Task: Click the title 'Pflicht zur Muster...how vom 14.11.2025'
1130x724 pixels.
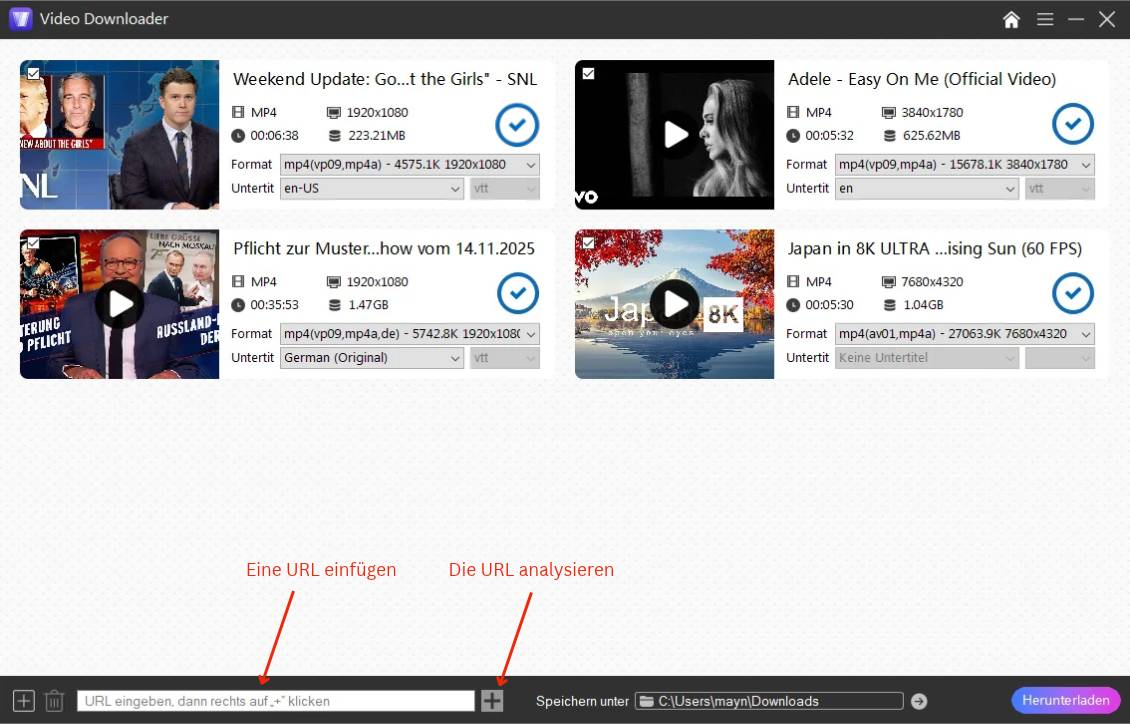Action: [x=383, y=249]
